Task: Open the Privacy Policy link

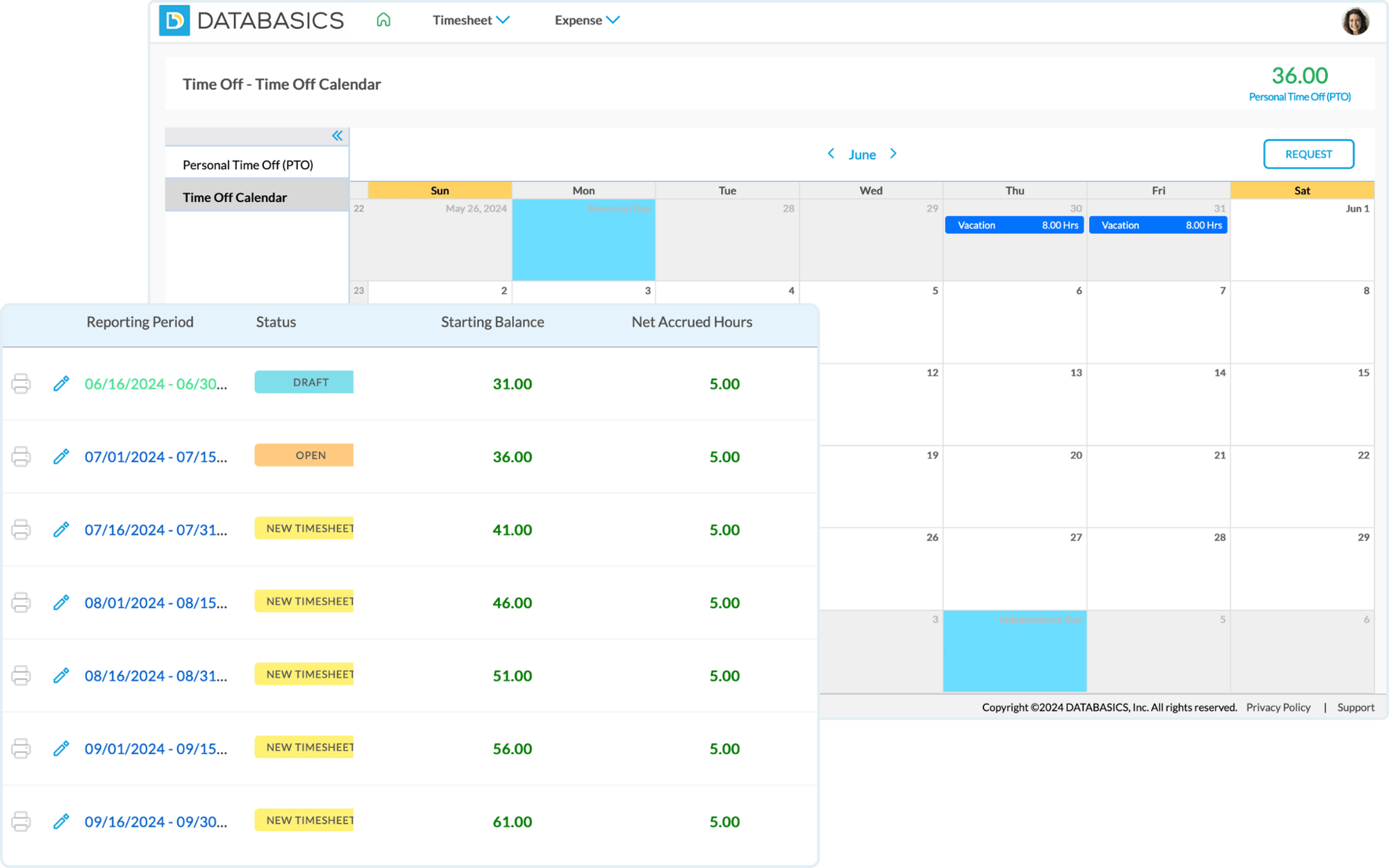Action: pyautogui.click(x=1278, y=707)
